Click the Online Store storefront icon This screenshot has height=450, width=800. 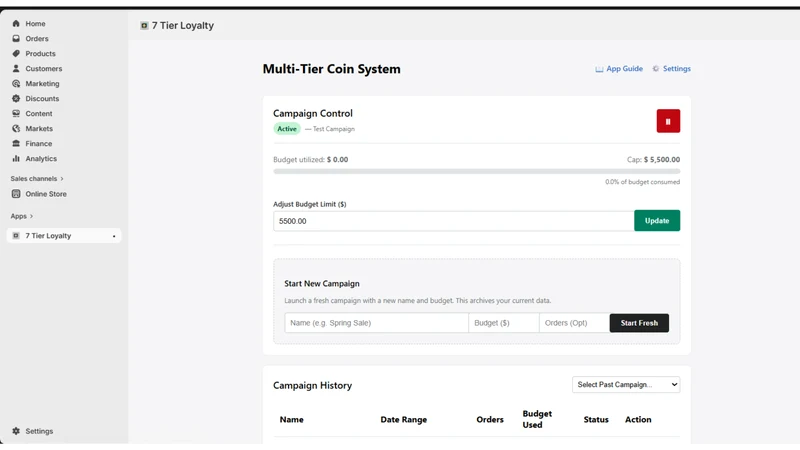16,194
